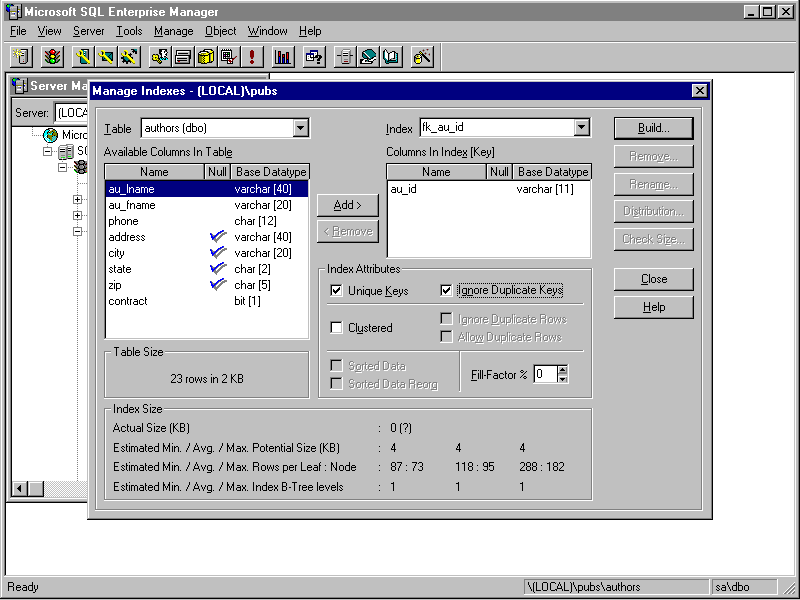Uncheck the Unique Keys checkbox
The height and width of the screenshot is (600, 800).
(x=337, y=291)
